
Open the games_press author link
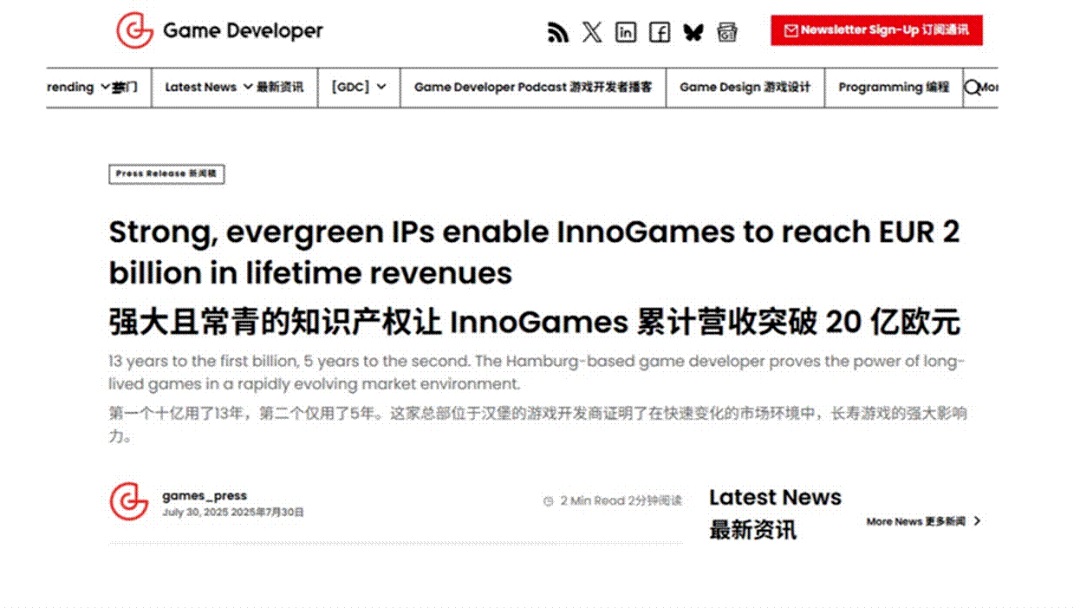205,495
